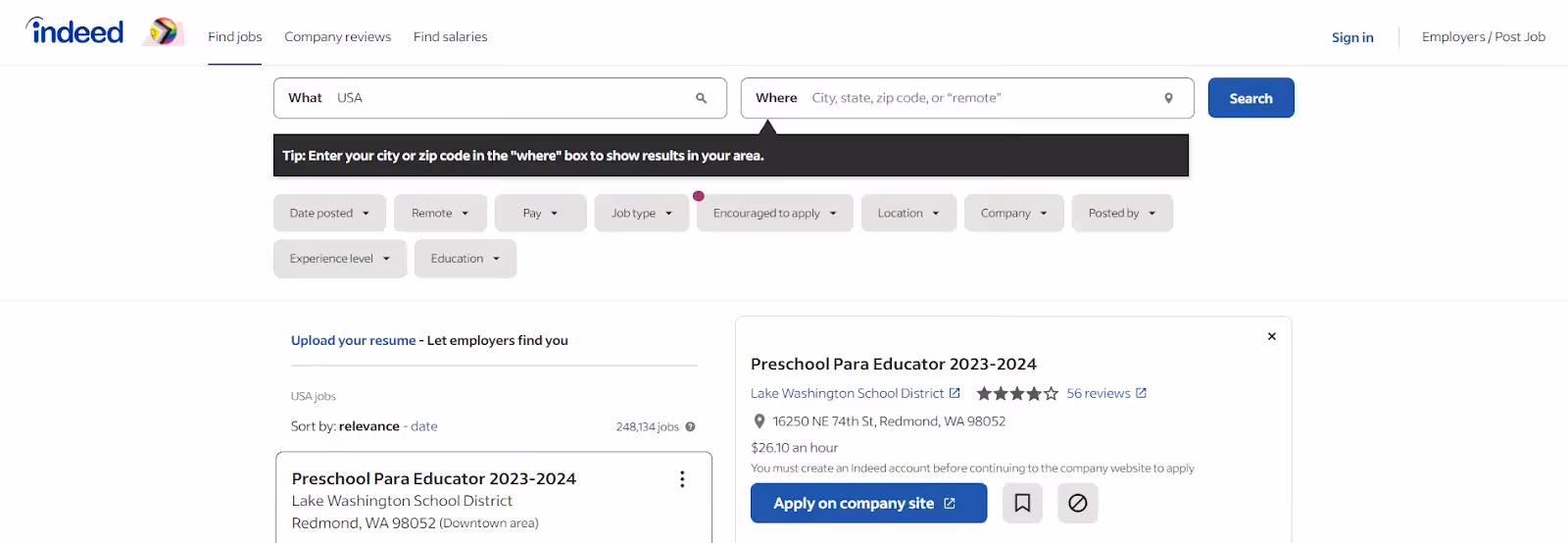Open Preschool Para Educator job card title
The height and width of the screenshot is (543, 1568).
coord(434,478)
